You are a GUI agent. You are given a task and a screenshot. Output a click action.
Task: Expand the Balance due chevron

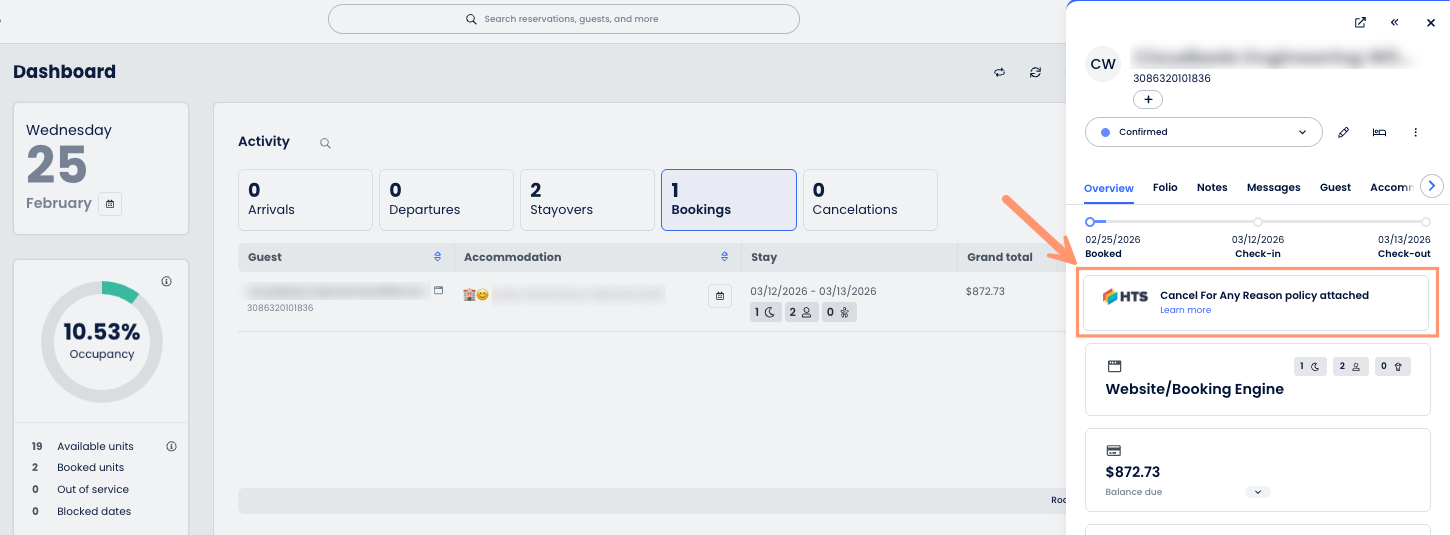point(1257,492)
